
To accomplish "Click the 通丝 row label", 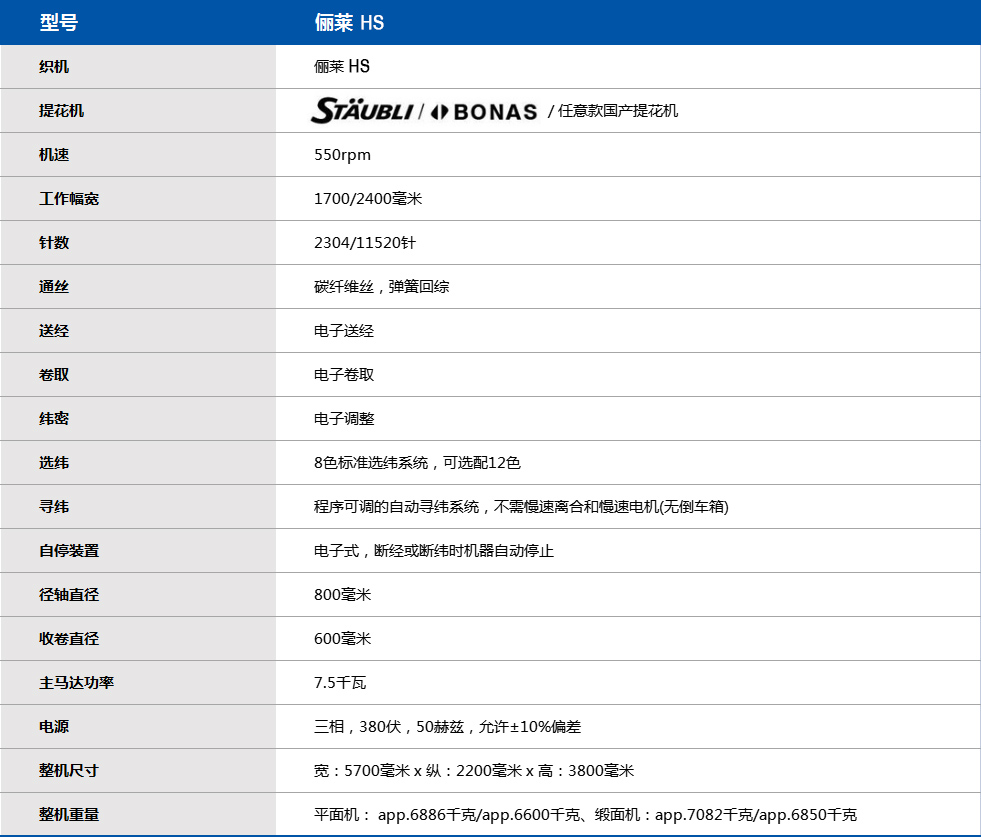I will point(54,287).
